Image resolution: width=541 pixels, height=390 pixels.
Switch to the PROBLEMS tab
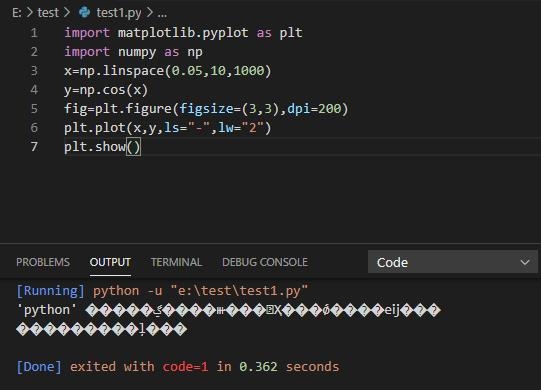[43, 262]
